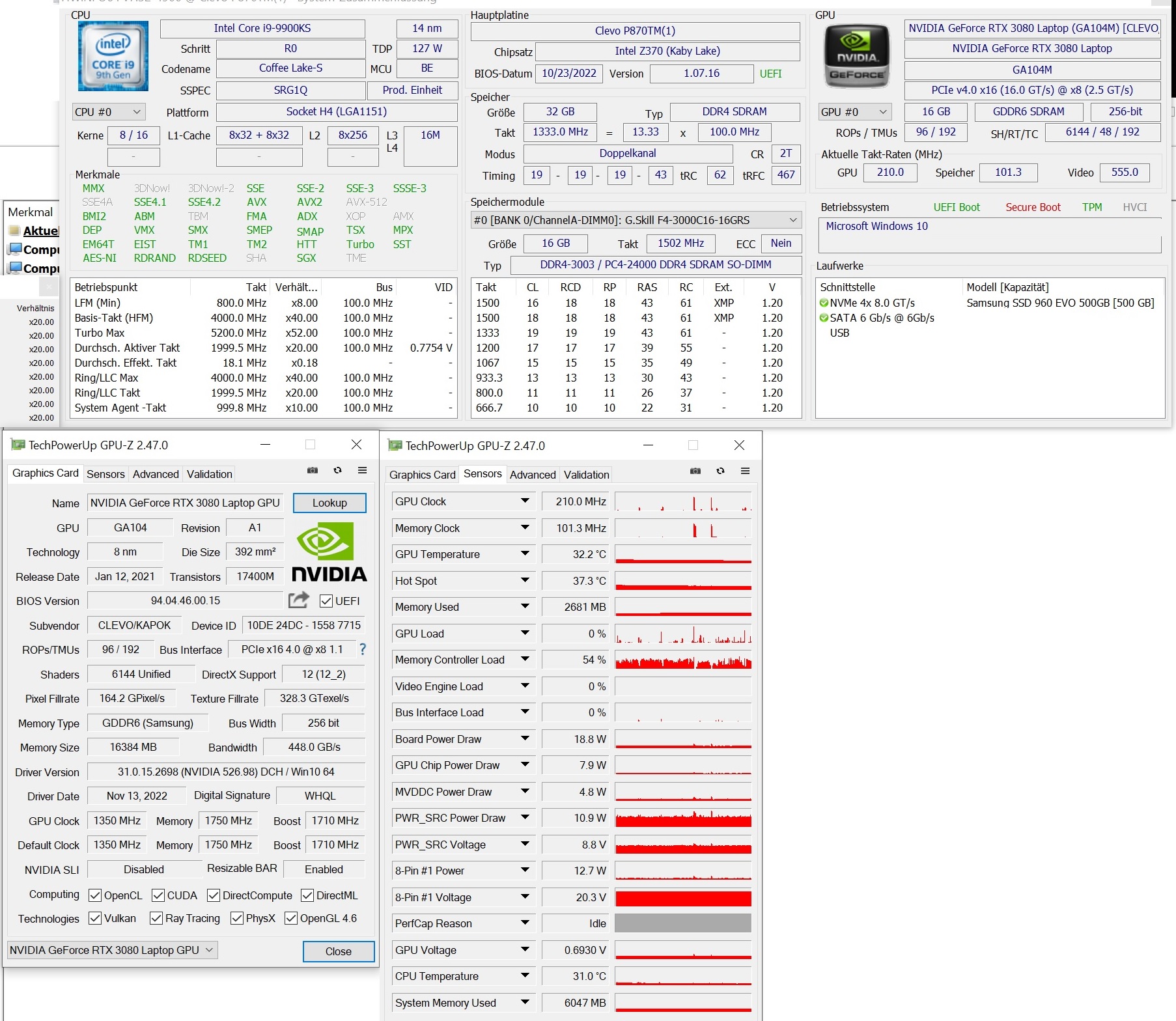Click second Compu monitor icon in sidebar
Image resolution: width=1176 pixels, height=1021 pixels.
pos(14,268)
